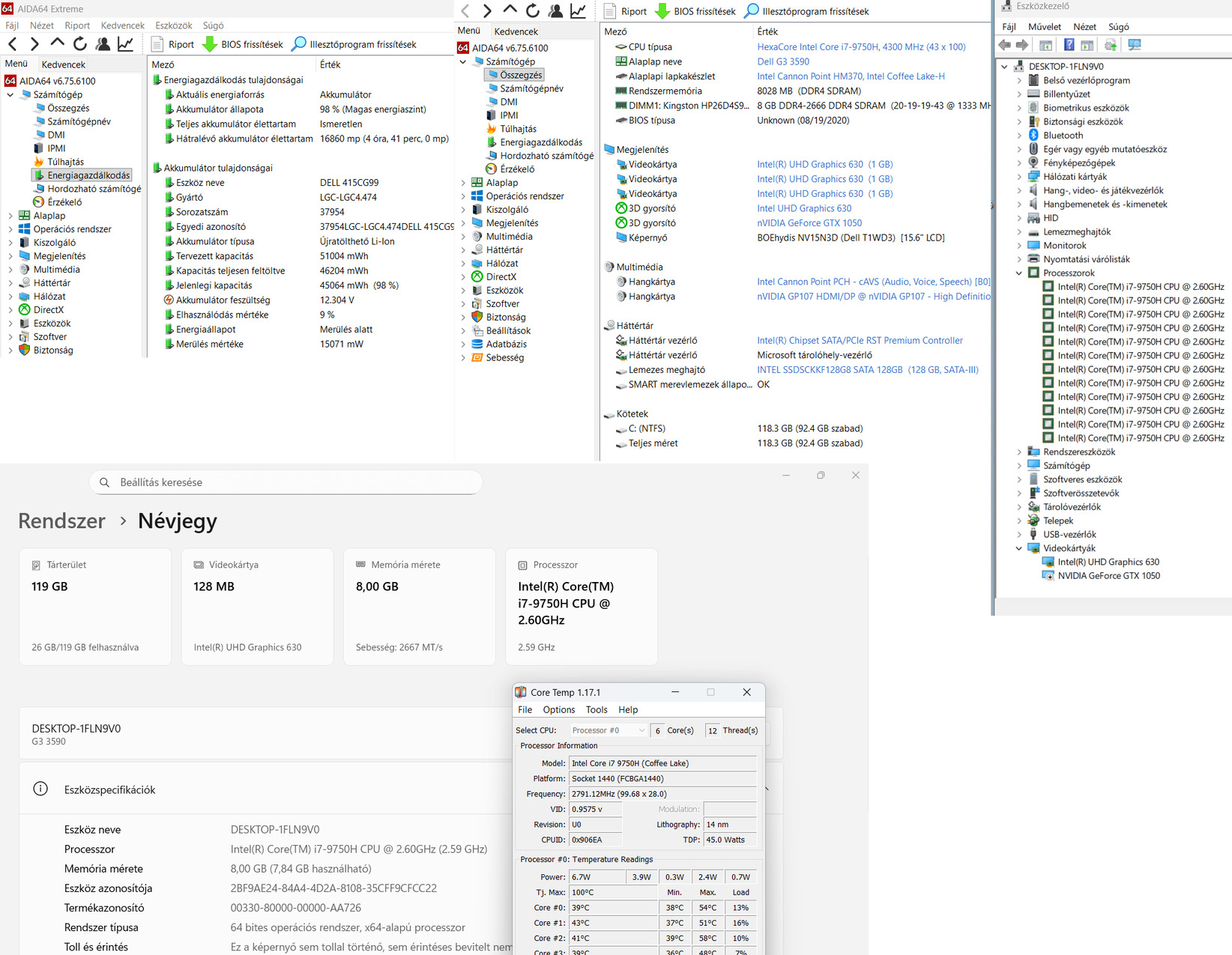This screenshot has width=1232, height=955.
Task: Expand Bluetooth in Eszközkezelő
Action: (x=1019, y=136)
